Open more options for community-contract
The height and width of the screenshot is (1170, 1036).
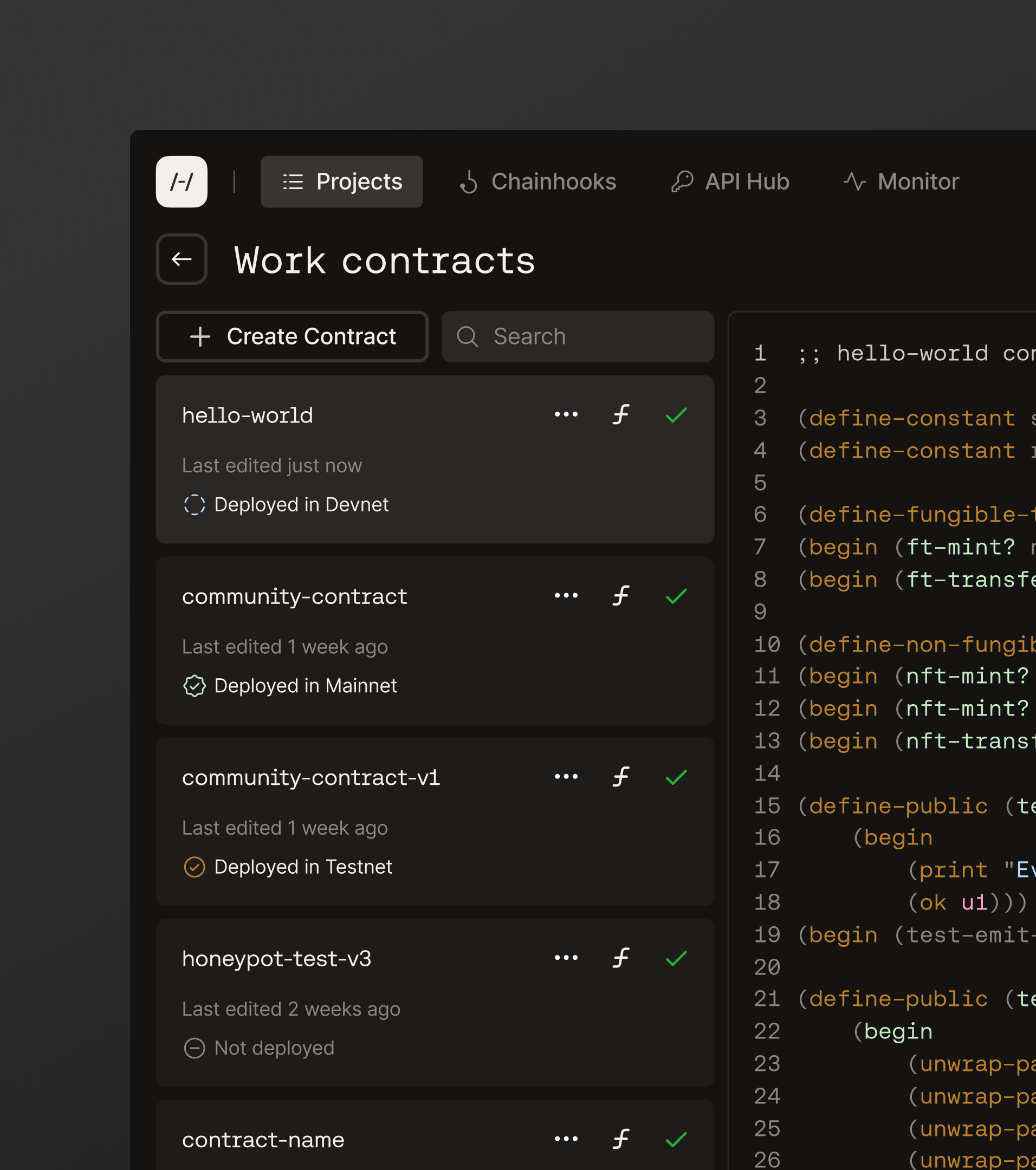pos(566,595)
